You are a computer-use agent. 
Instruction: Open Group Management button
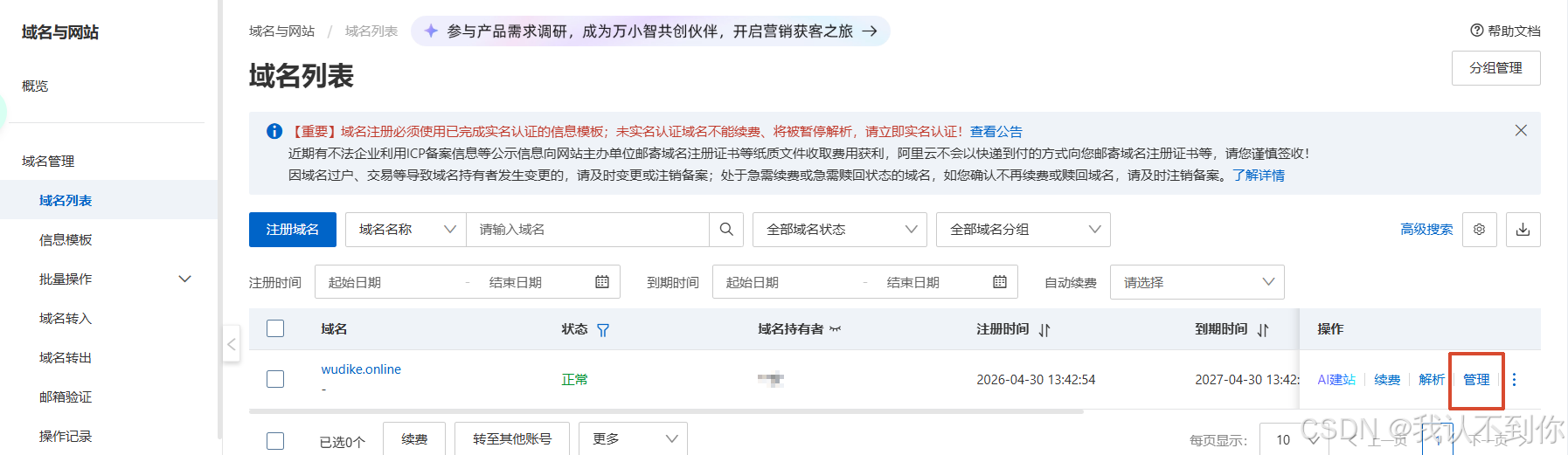pos(1496,68)
